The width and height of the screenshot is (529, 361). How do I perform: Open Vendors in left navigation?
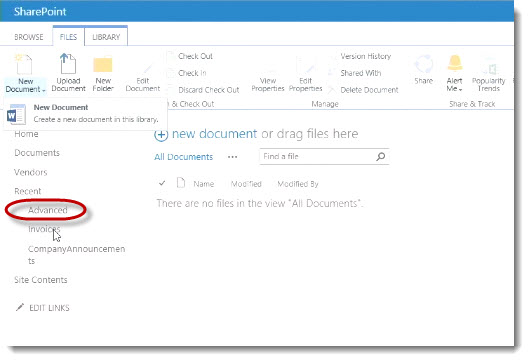(31, 172)
